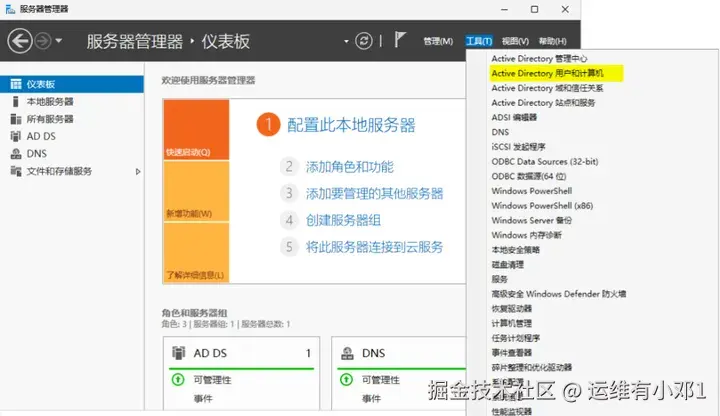Click the DNS tile icon

pyautogui.click(x=347, y=353)
